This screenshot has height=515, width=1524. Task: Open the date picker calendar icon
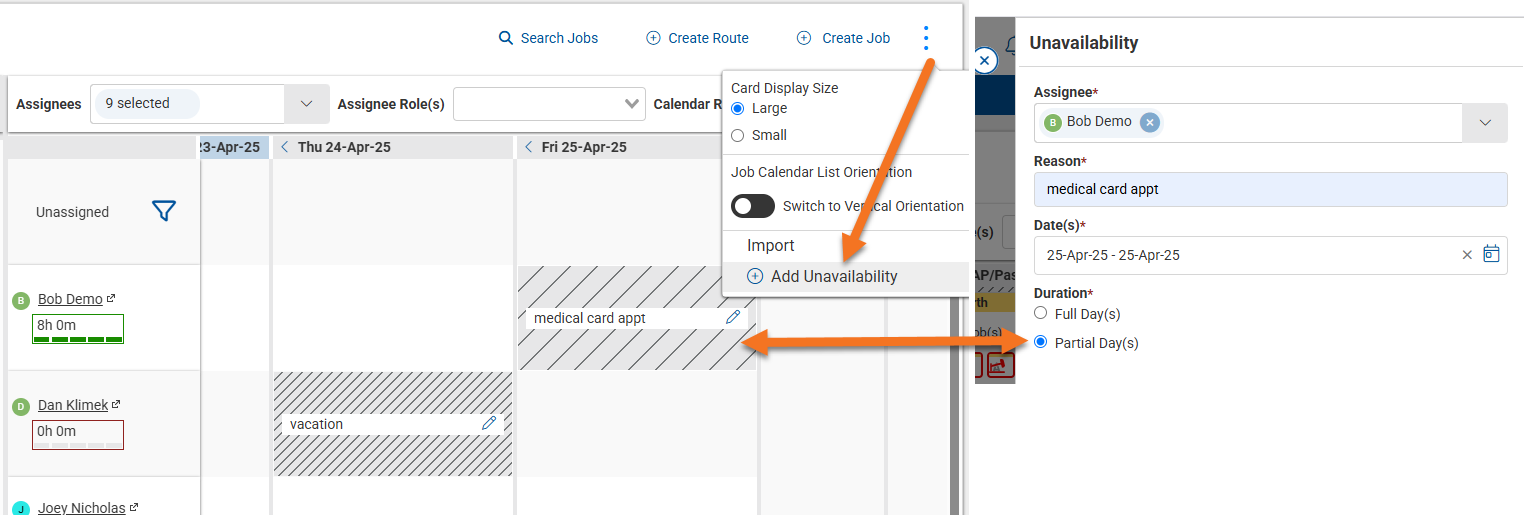click(x=1491, y=254)
